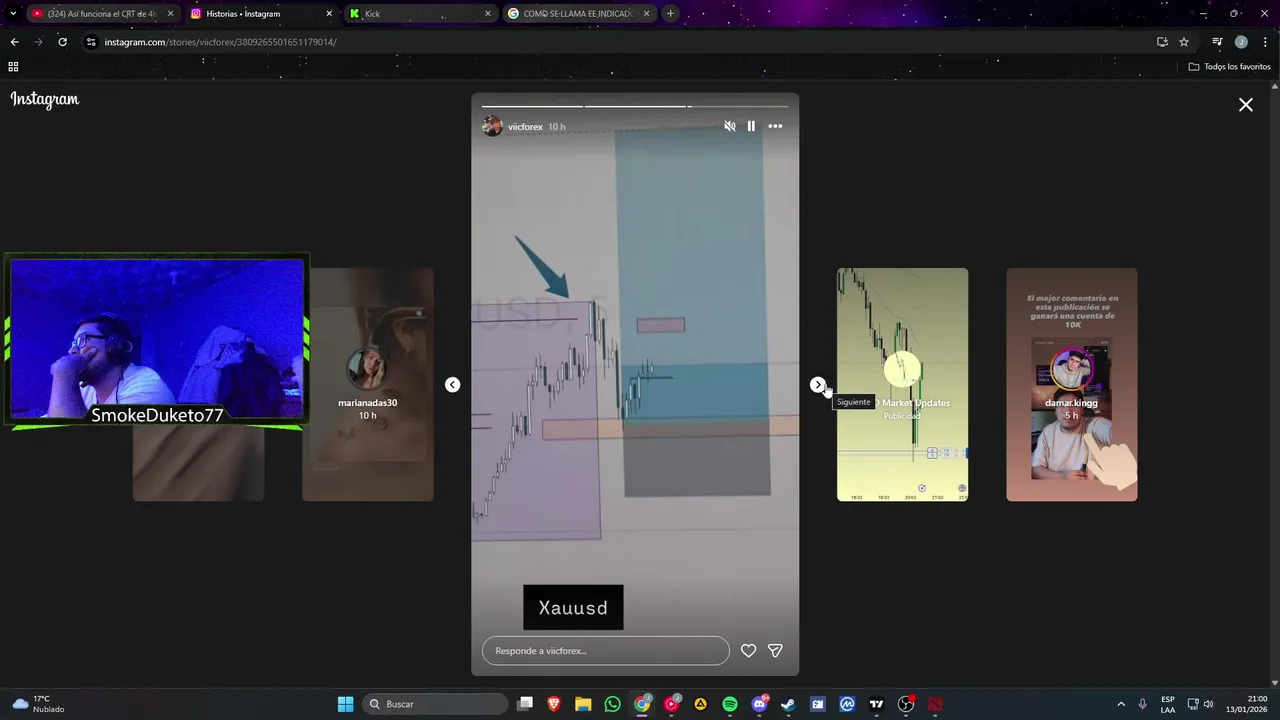Click the 'Responde a viicforex...' reply field

click(606, 651)
